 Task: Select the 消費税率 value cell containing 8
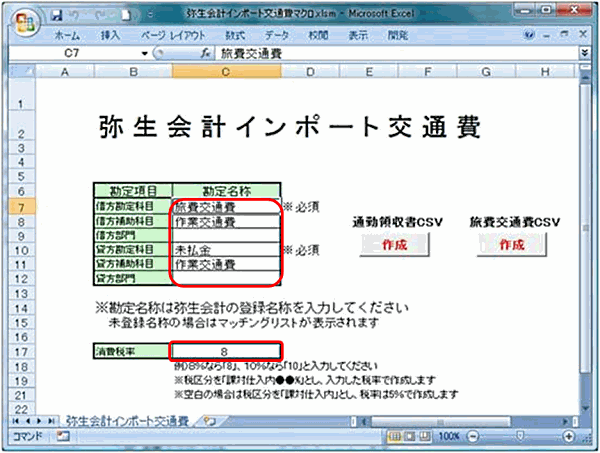click(x=227, y=351)
